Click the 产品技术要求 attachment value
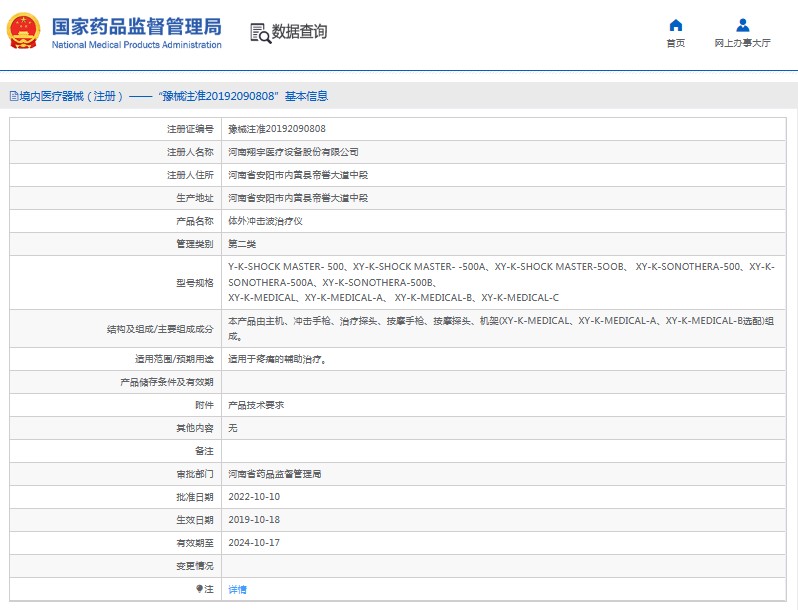This screenshot has height=610, width=798. click(256, 405)
